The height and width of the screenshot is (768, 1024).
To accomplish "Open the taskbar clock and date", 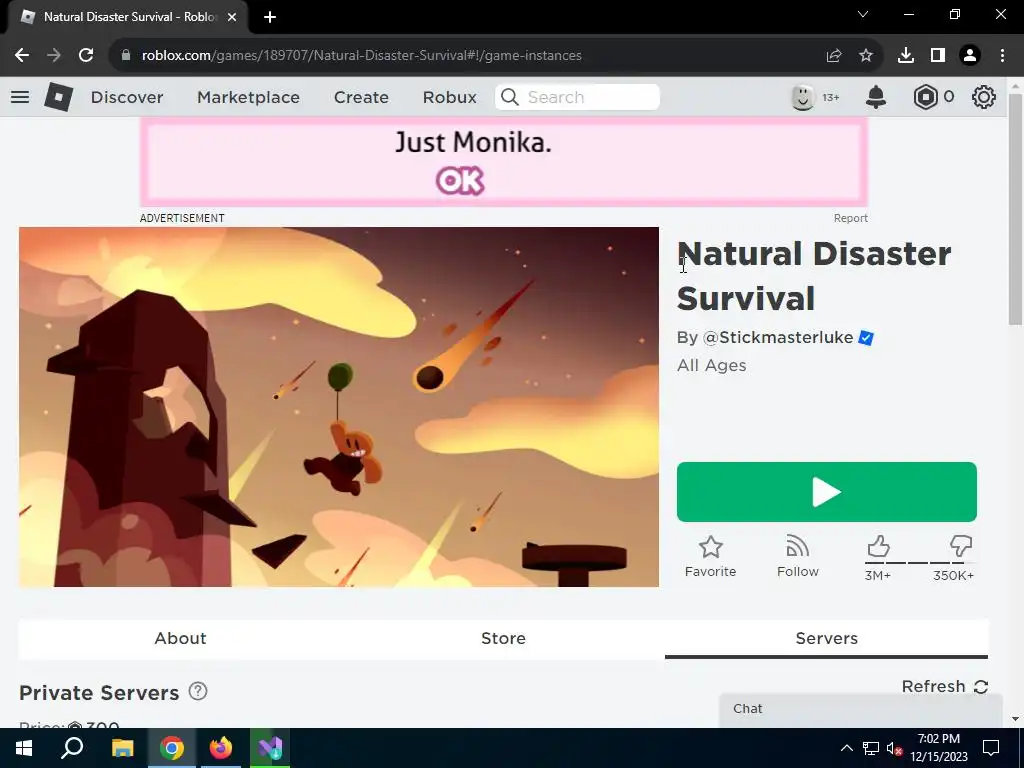I will (x=939, y=748).
